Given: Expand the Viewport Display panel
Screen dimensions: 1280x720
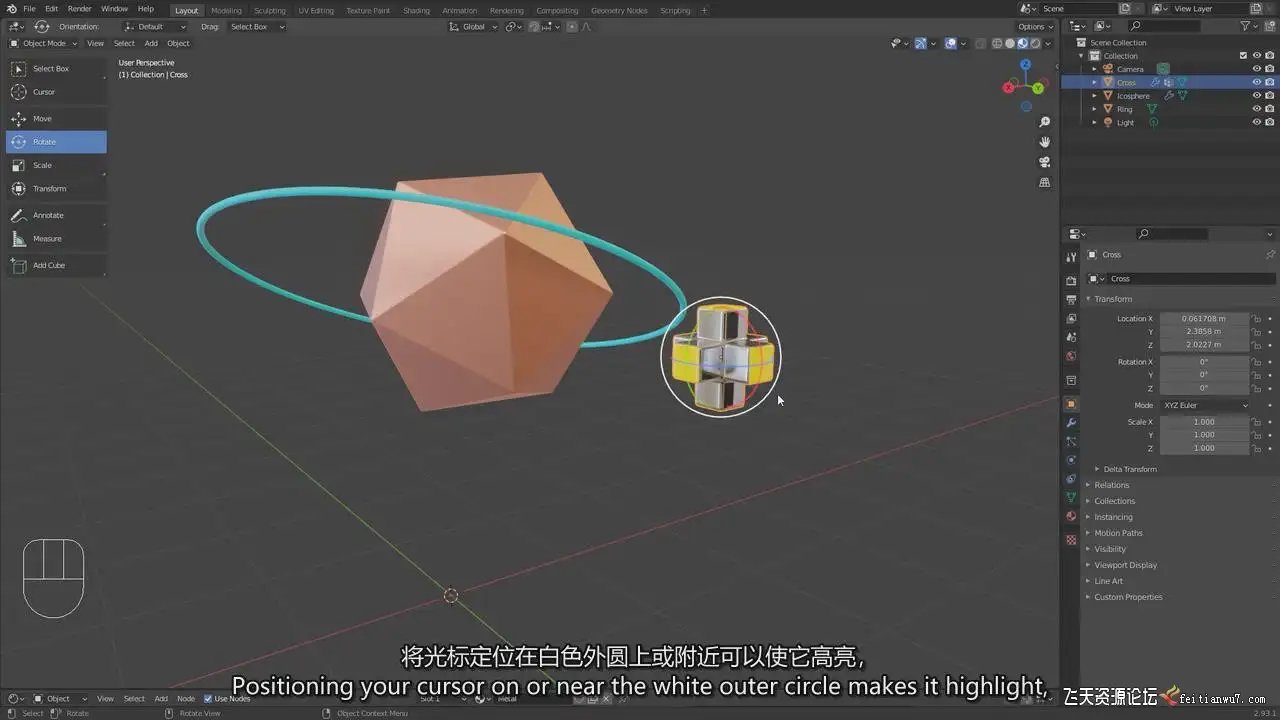Looking at the screenshot, I should click(1125, 565).
